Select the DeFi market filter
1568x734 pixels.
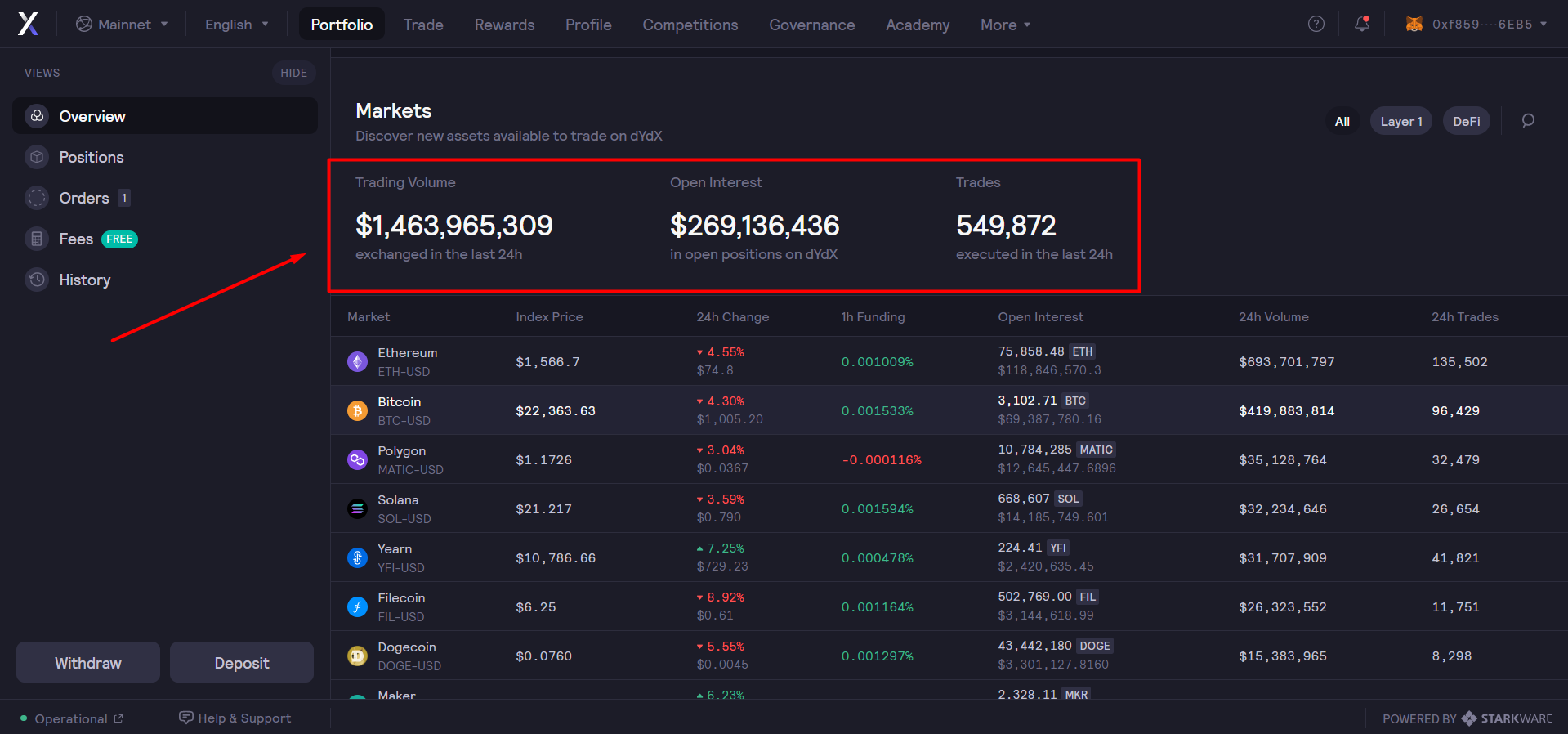click(1467, 121)
